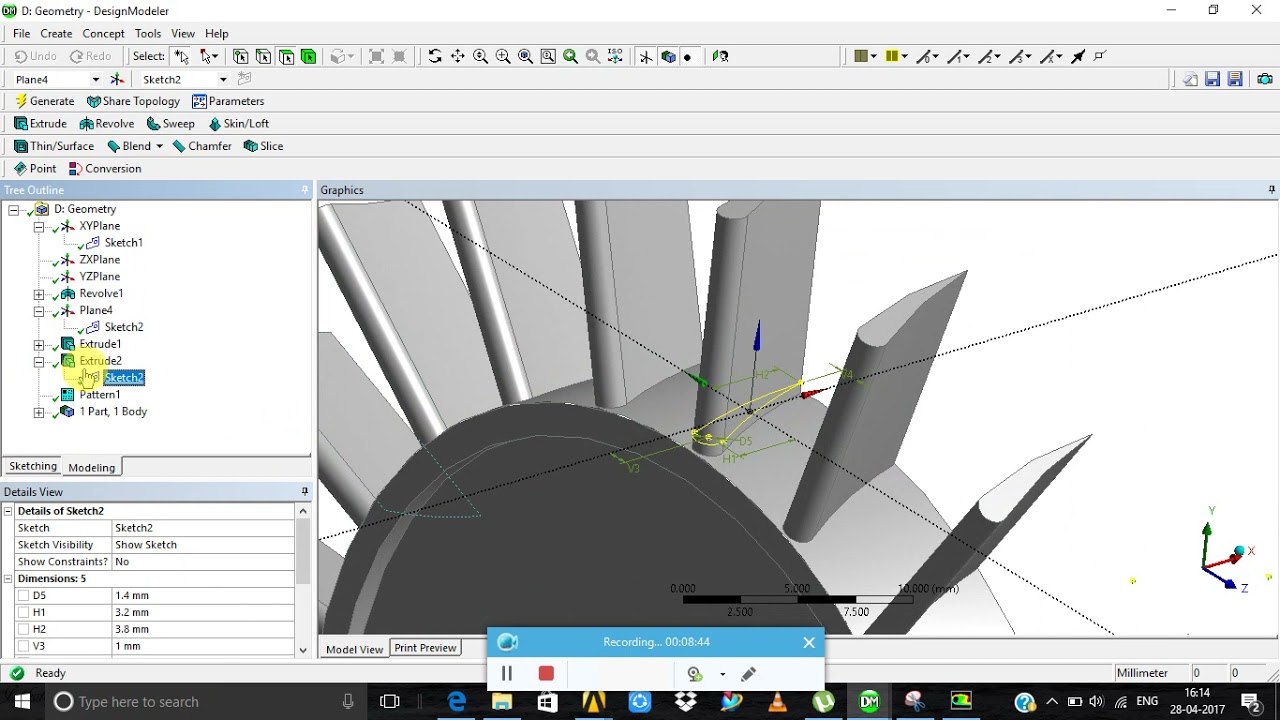This screenshot has height=720, width=1280.
Task: Open the Sketch2 active sketch dropdown
Action: [x=223, y=79]
